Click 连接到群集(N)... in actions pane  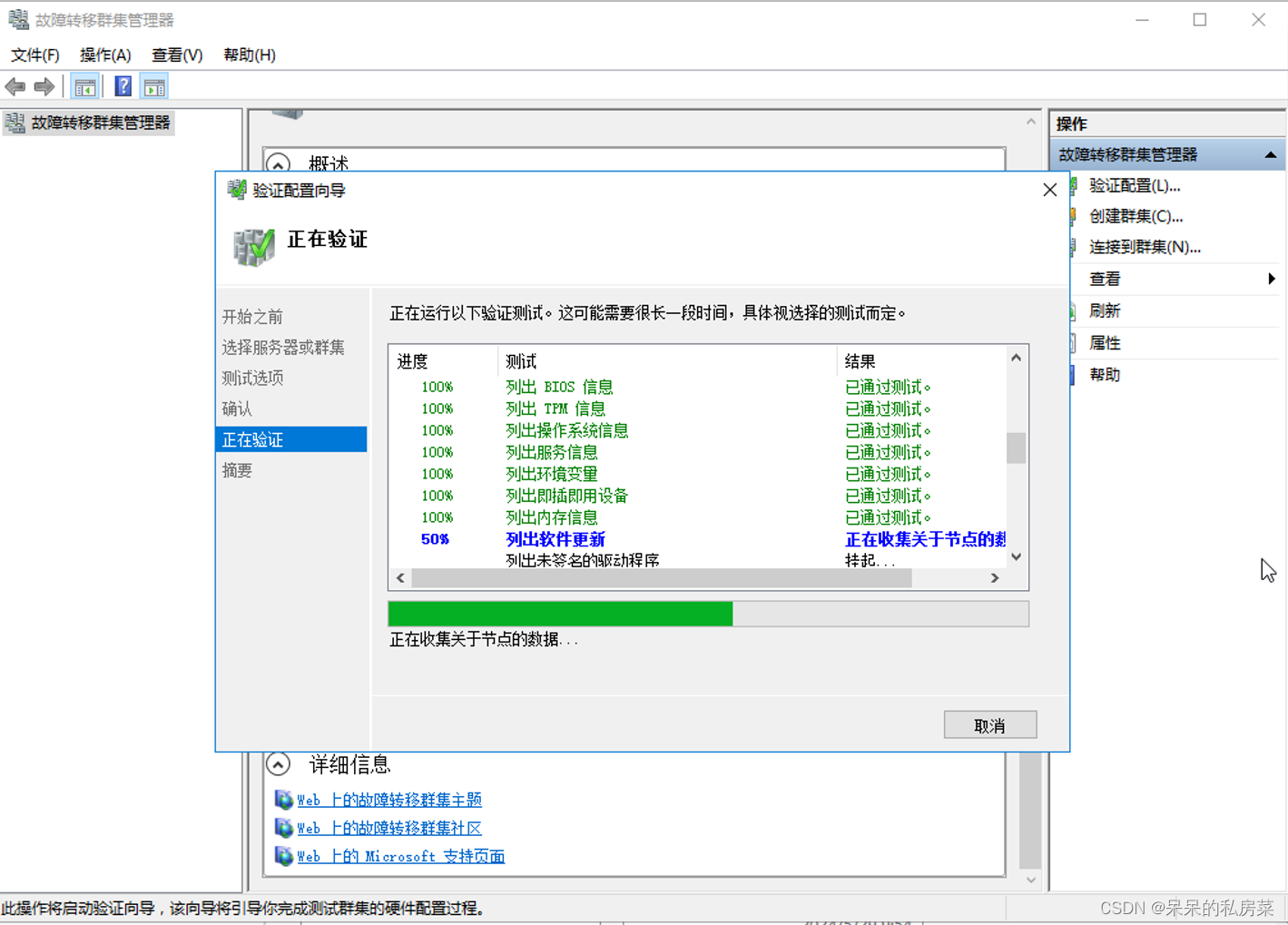(1145, 247)
